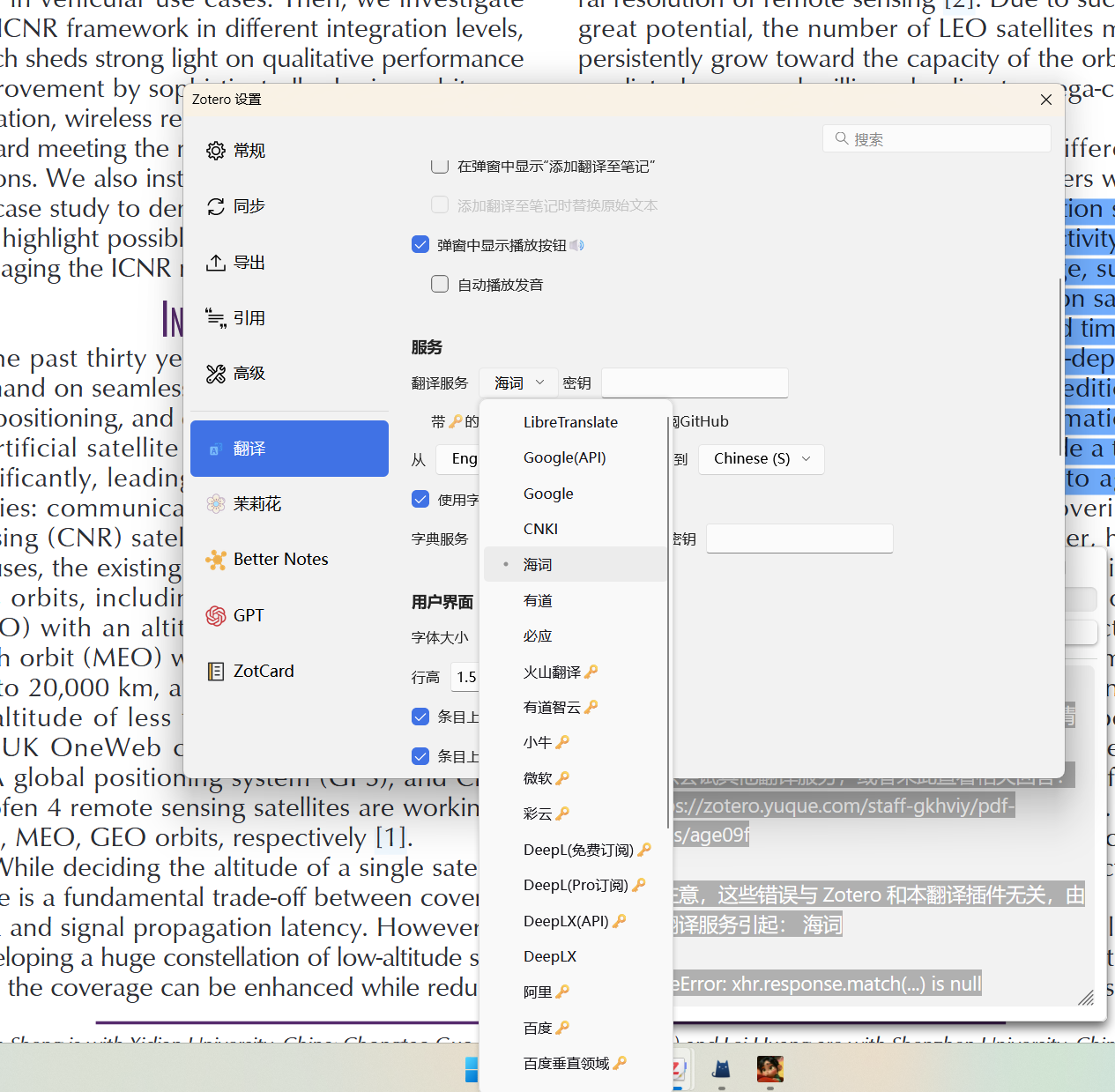Click the key icon beside 微软

tap(562, 778)
